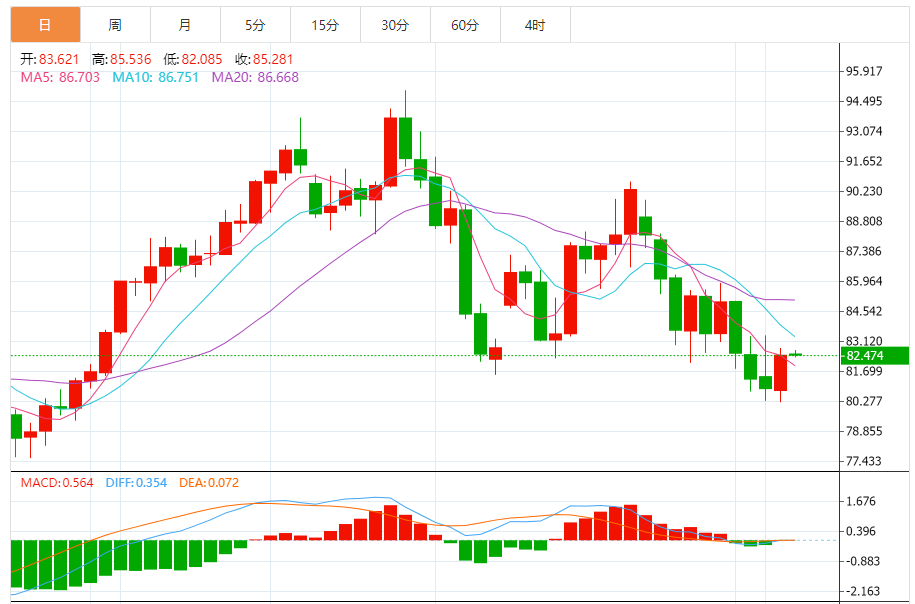915x604 pixels.
Task: Click the DIFF:0.354 indicator label
Action: [x=137, y=483]
